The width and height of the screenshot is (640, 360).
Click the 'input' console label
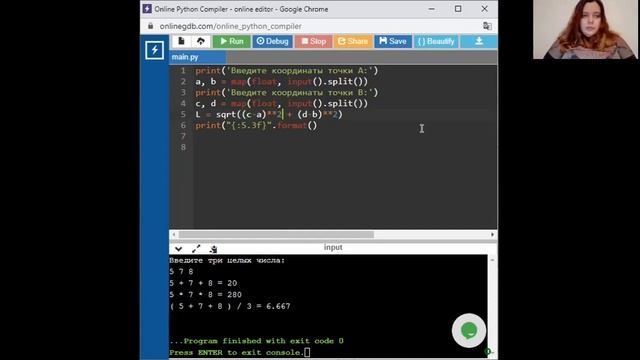[333, 247]
